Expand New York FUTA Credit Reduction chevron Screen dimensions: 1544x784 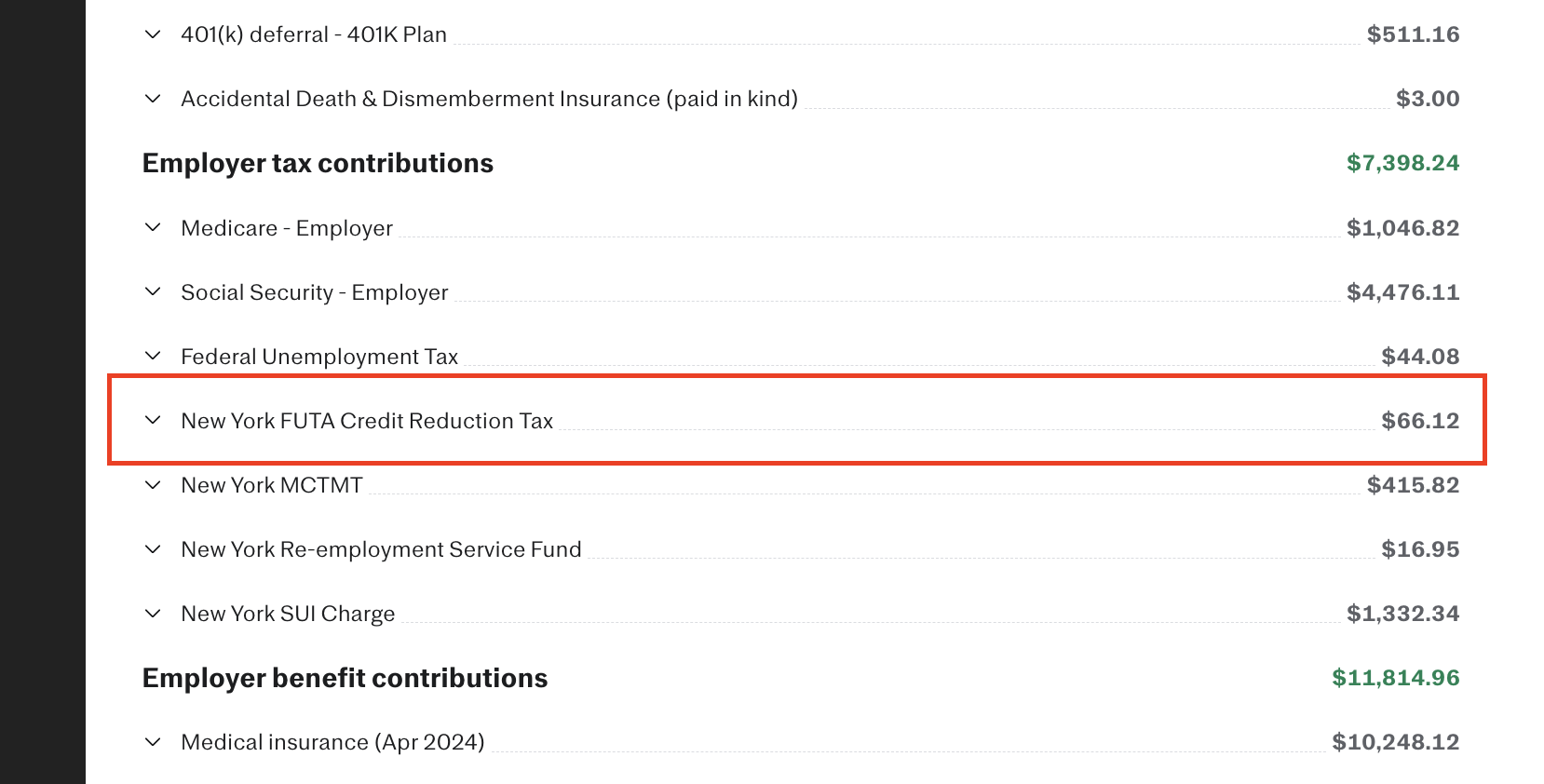[153, 421]
